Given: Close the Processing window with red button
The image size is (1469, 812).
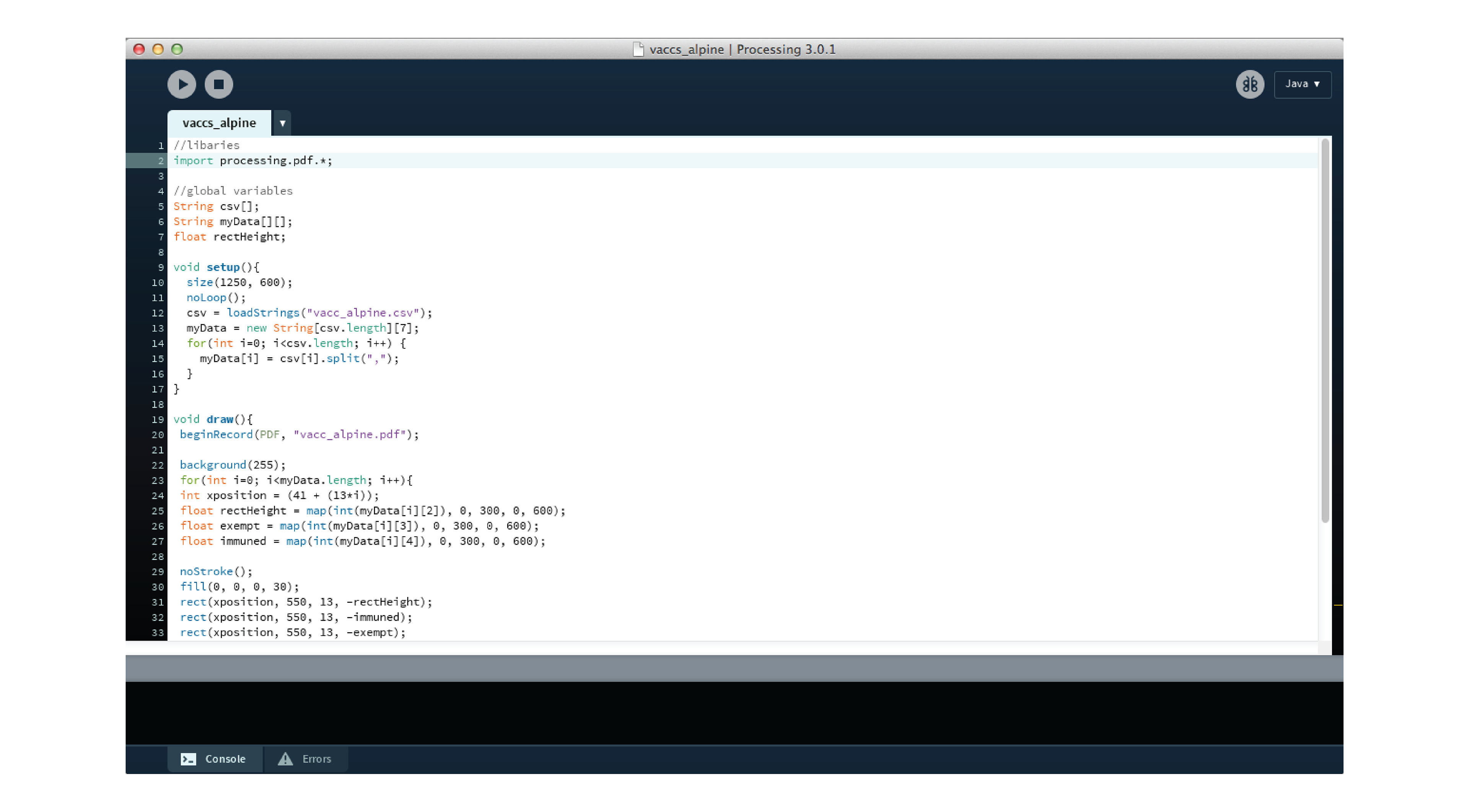Looking at the screenshot, I should 138,49.
